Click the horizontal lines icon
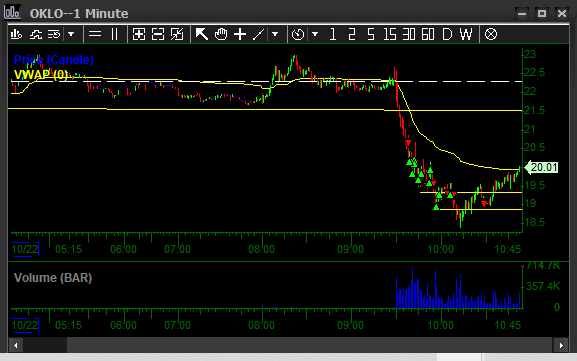577x361 pixels. (x=95, y=34)
